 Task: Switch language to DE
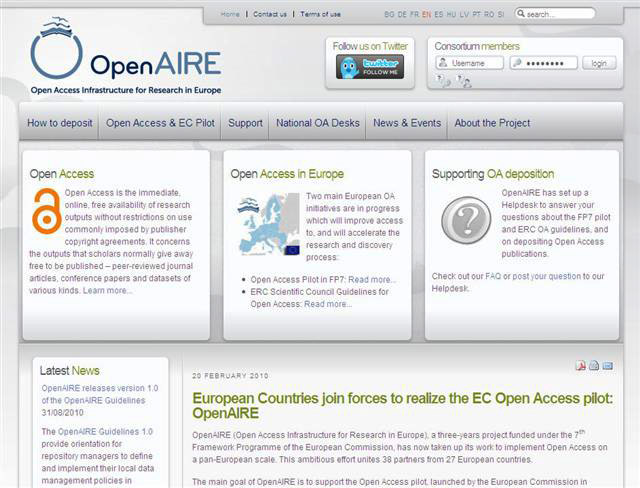click(402, 14)
